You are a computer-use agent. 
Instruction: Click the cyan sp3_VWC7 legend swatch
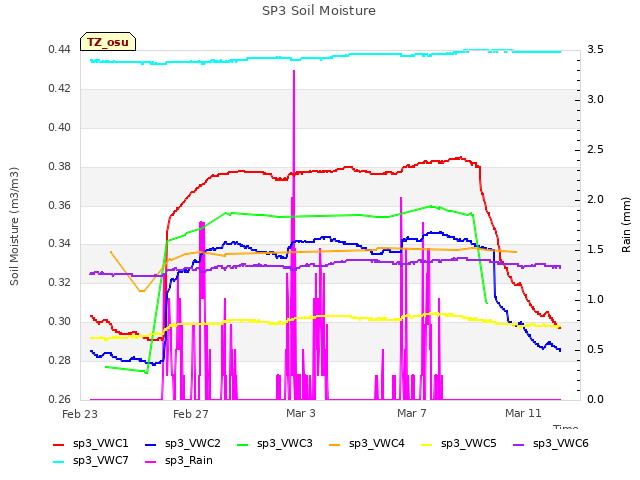[x=59, y=462]
